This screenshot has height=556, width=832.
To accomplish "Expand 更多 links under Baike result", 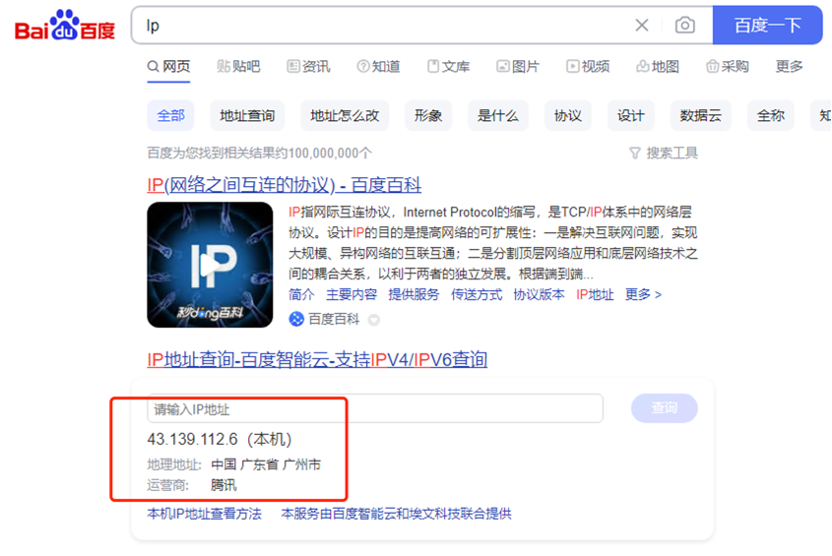I will click(643, 294).
